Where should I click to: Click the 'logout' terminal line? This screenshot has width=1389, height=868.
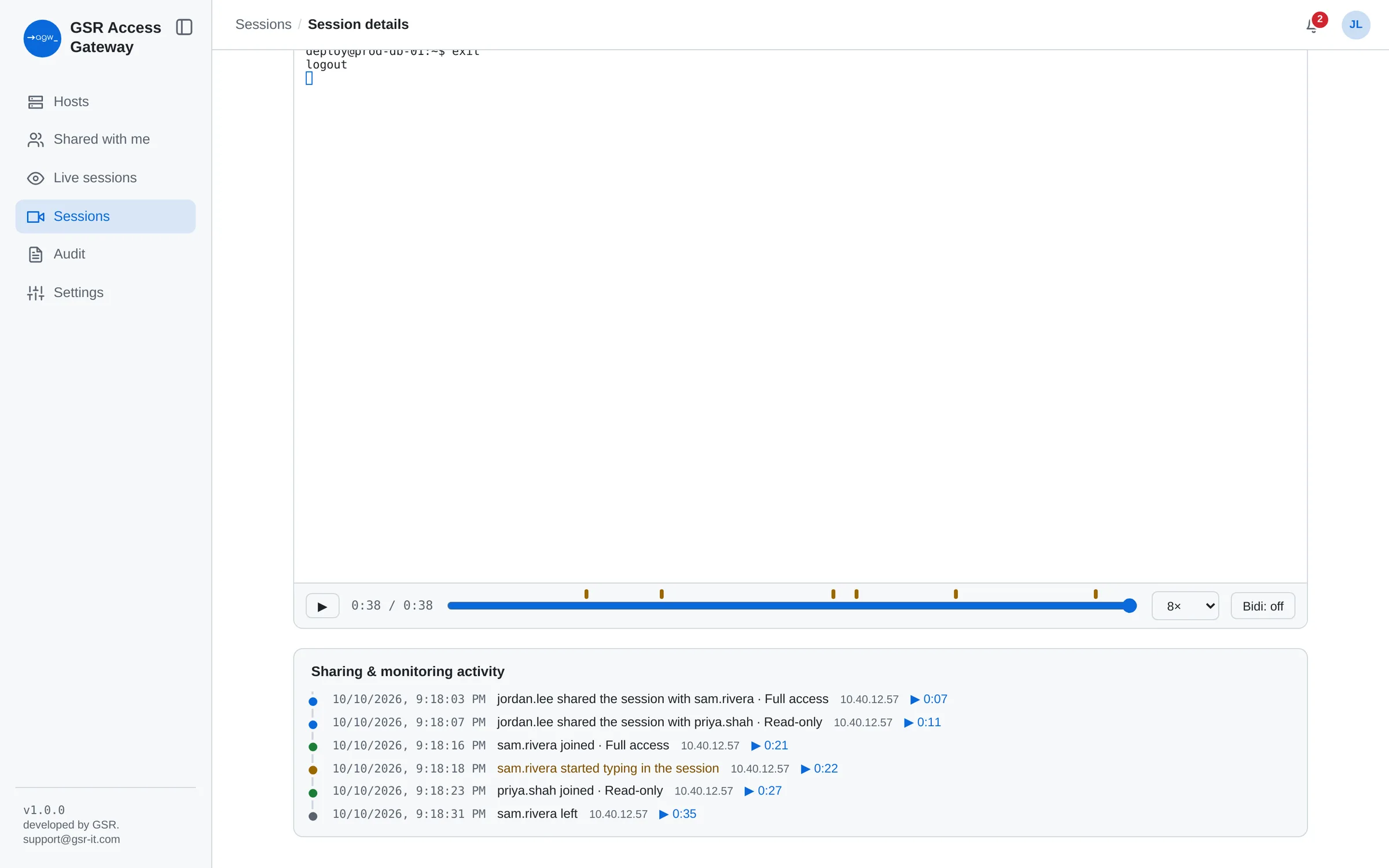(326, 65)
